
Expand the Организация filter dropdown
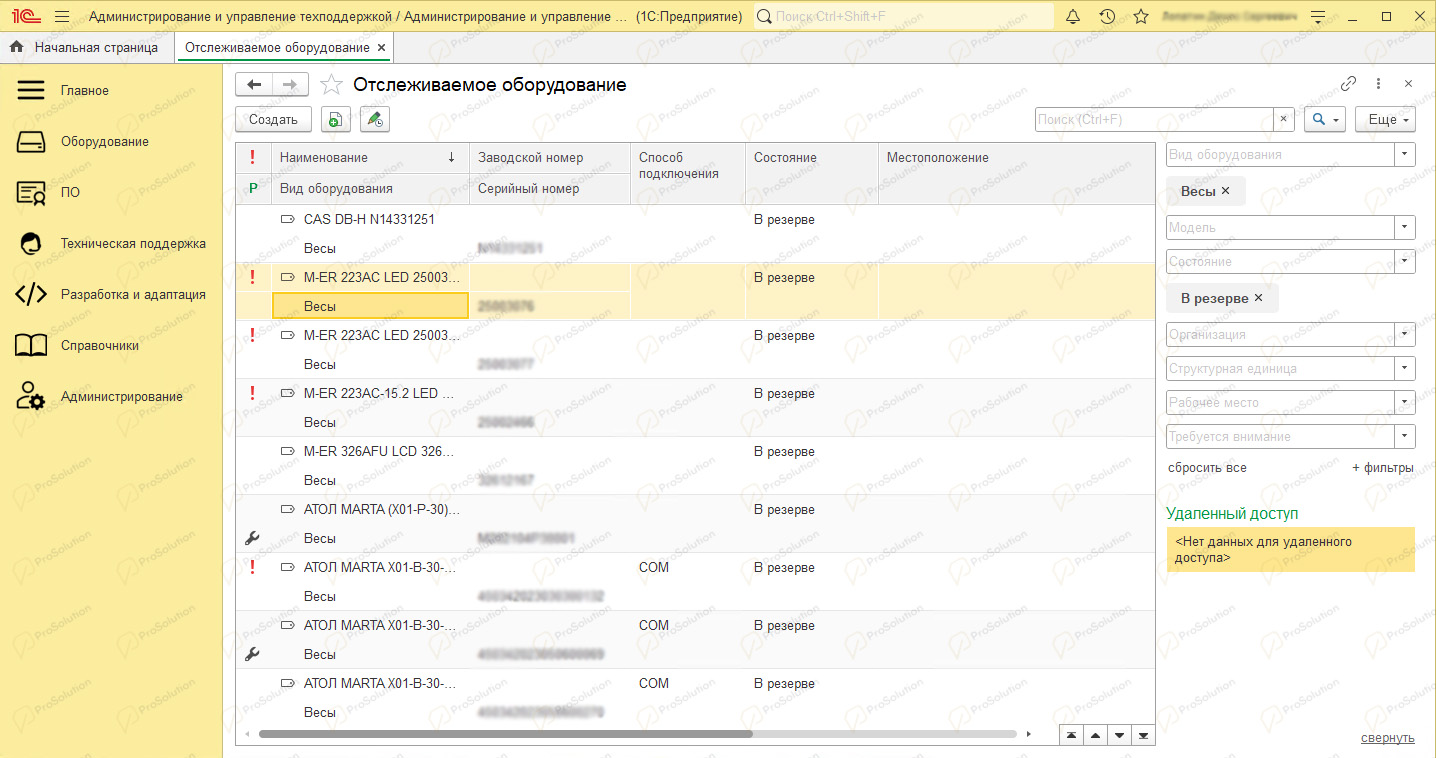pos(1406,335)
